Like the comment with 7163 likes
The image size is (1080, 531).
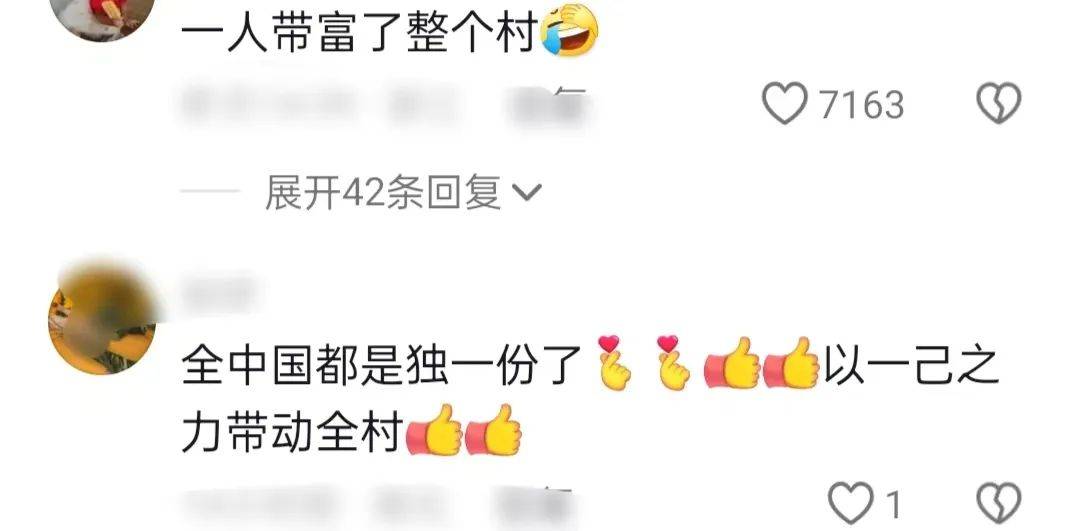784,103
